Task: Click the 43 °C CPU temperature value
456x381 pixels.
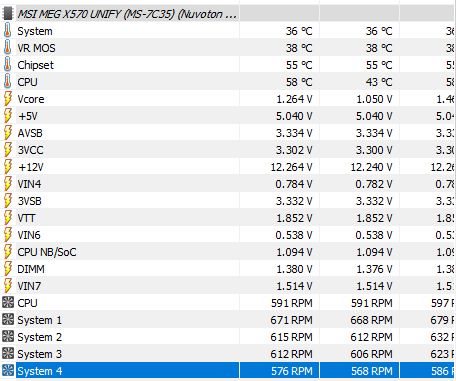Action: [x=379, y=82]
